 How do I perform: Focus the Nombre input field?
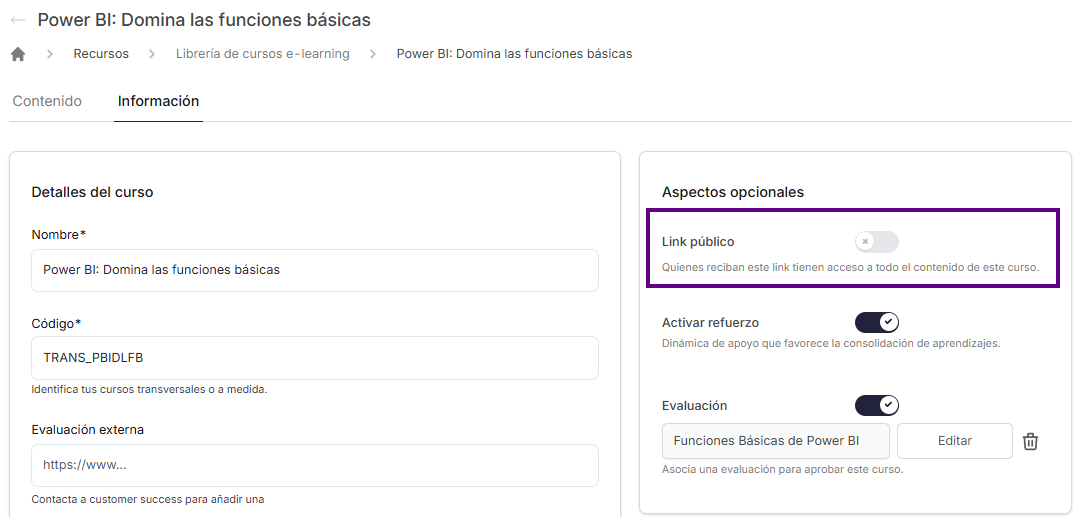(x=315, y=270)
